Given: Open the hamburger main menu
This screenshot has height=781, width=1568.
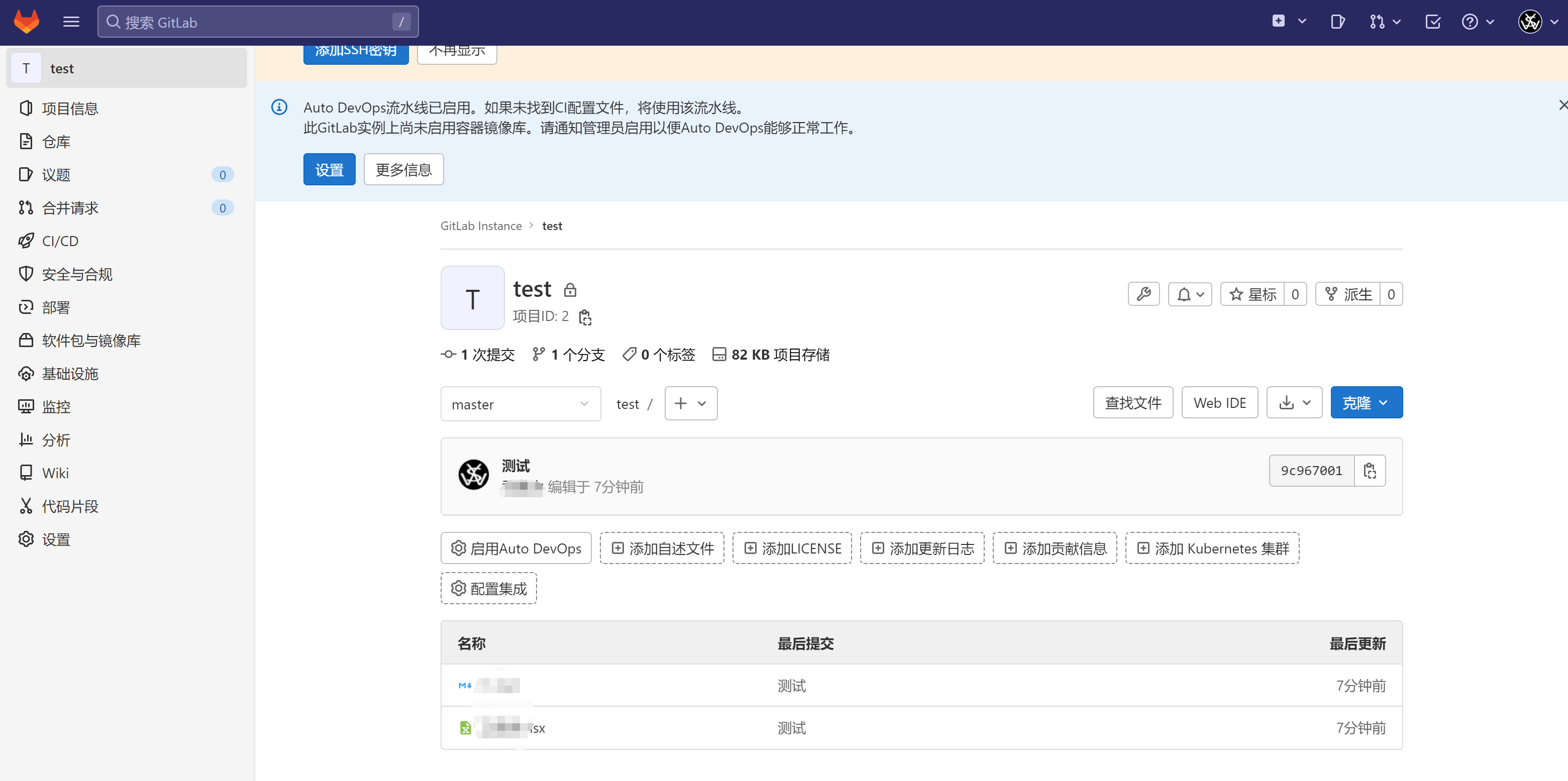Looking at the screenshot, I should click(x=71, y=22).
